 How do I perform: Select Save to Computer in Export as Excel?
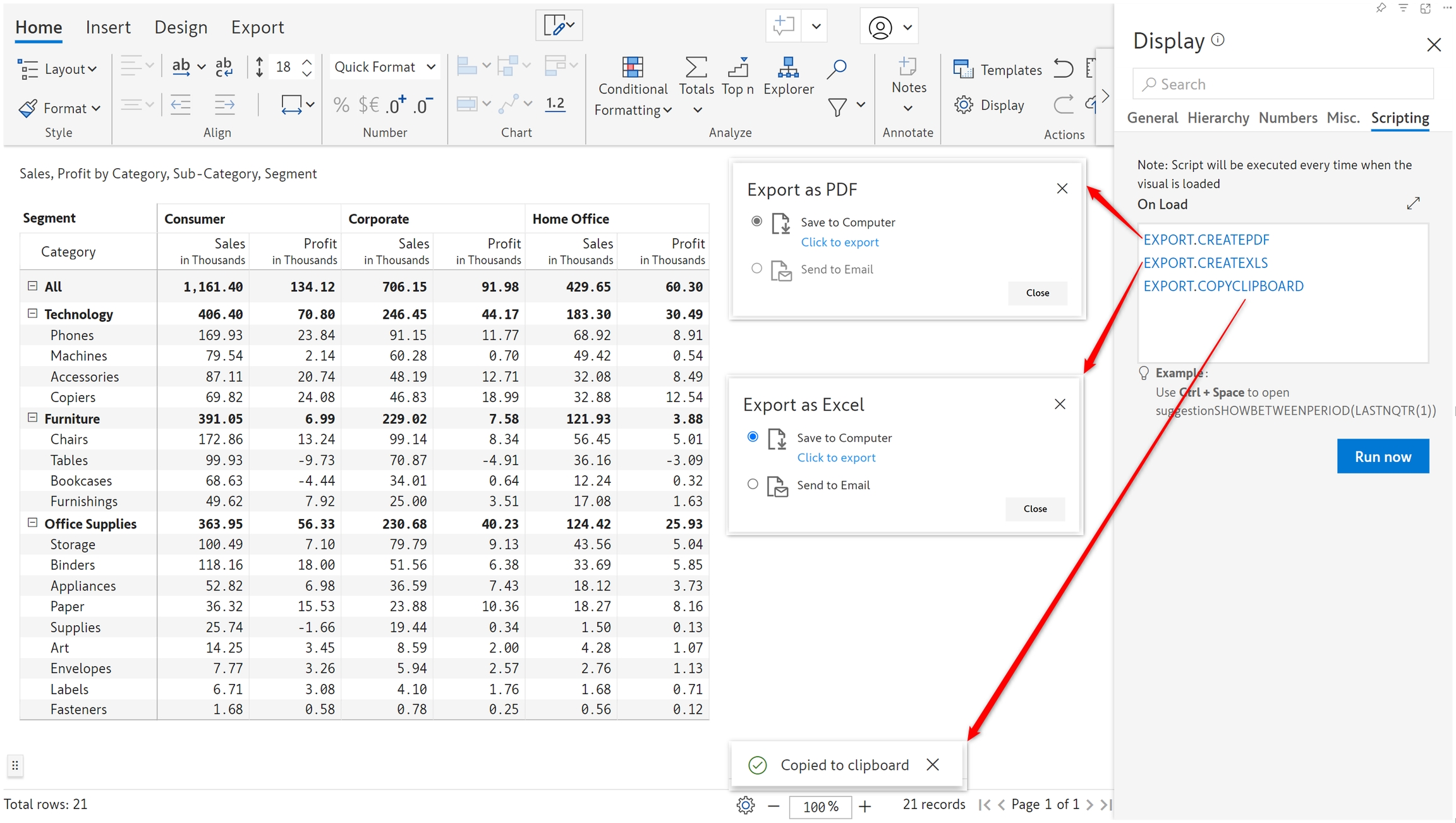(753, 437)
